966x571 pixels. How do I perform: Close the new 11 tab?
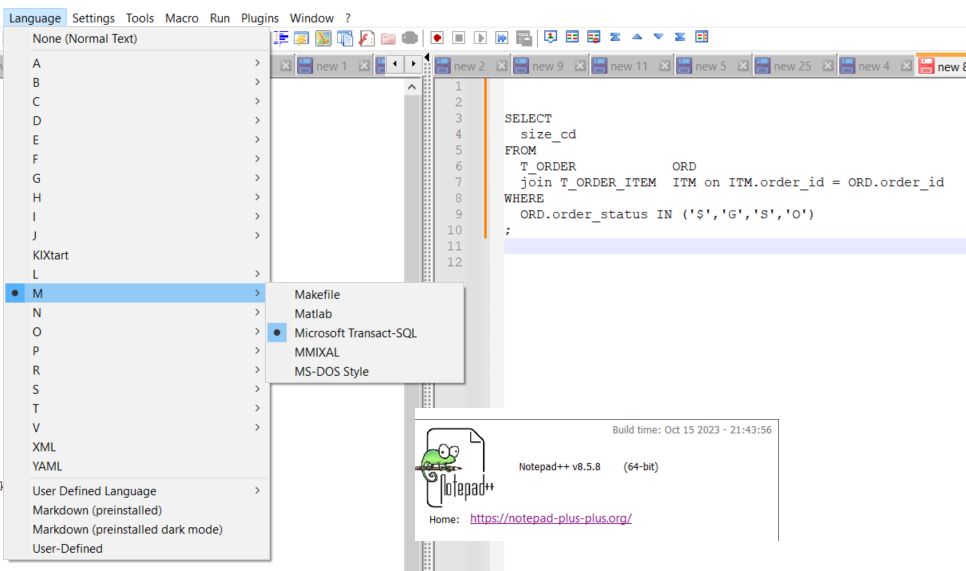[664, 66]
